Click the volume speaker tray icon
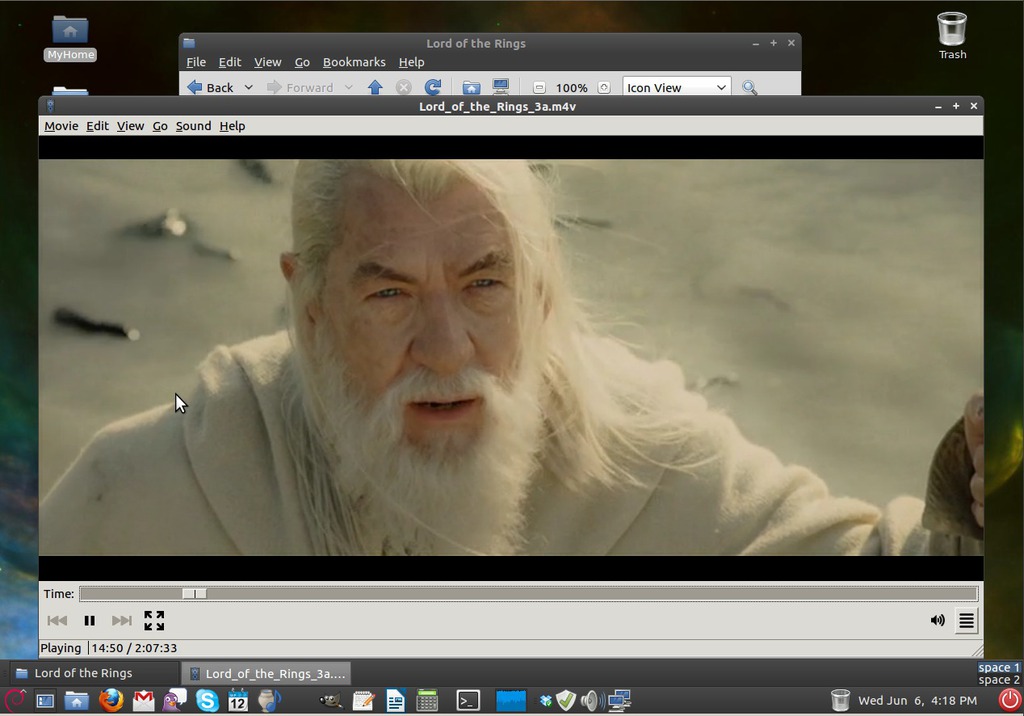 [x=592, y=701]
